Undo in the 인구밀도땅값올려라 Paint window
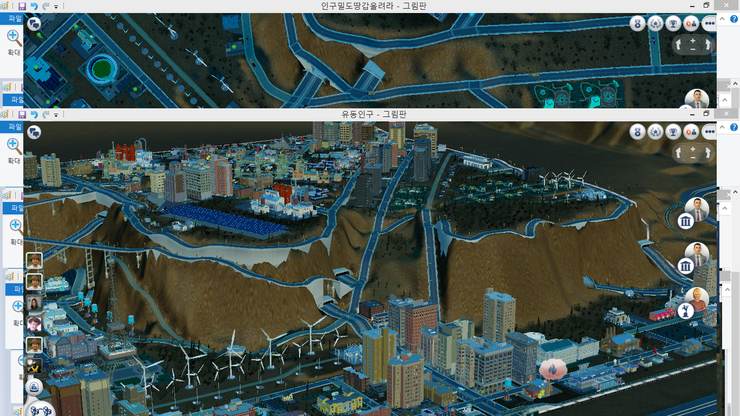 34,6
